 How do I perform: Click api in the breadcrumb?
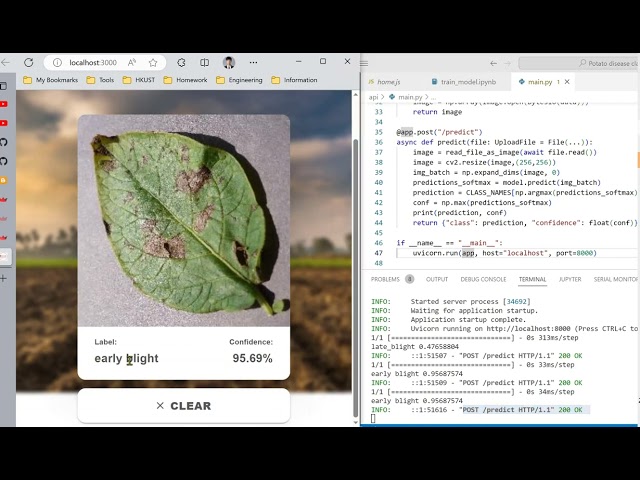click(373, 97)
